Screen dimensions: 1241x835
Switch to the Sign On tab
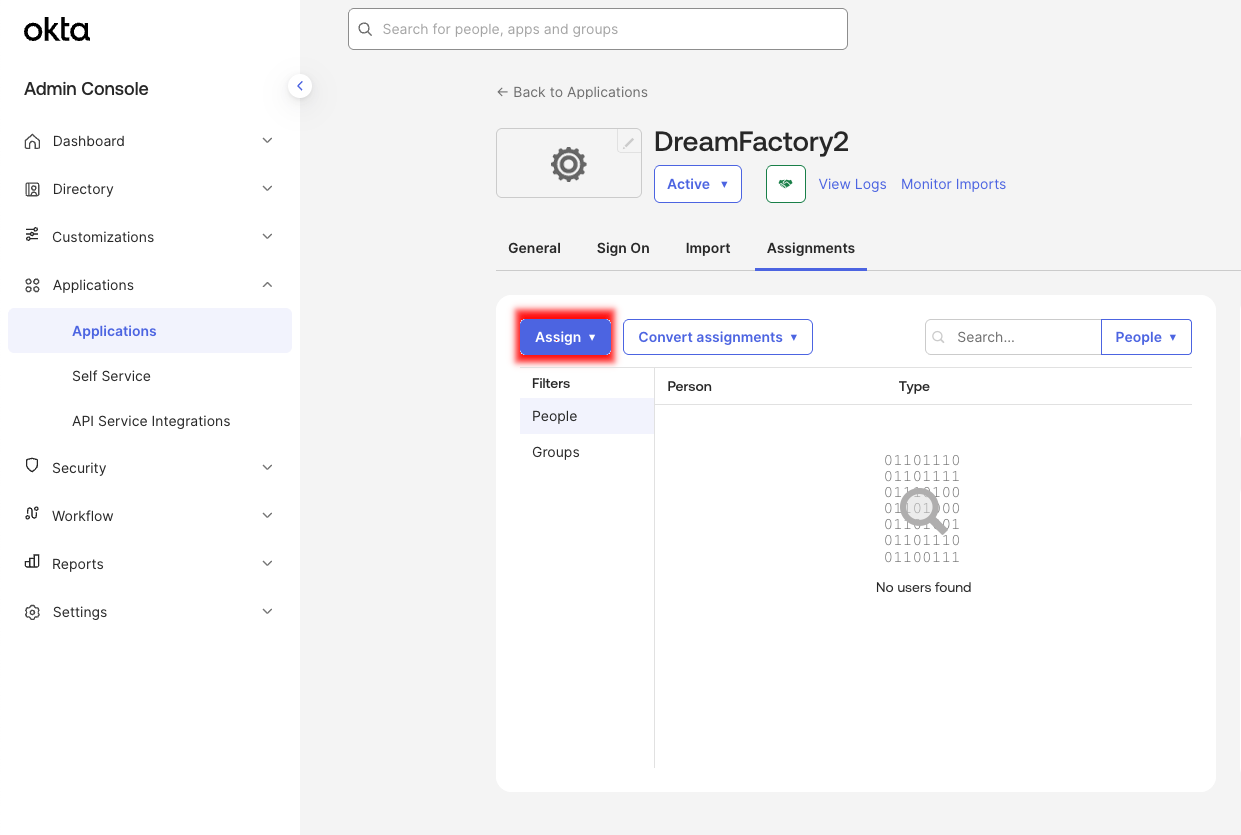(x=622, y=247)
